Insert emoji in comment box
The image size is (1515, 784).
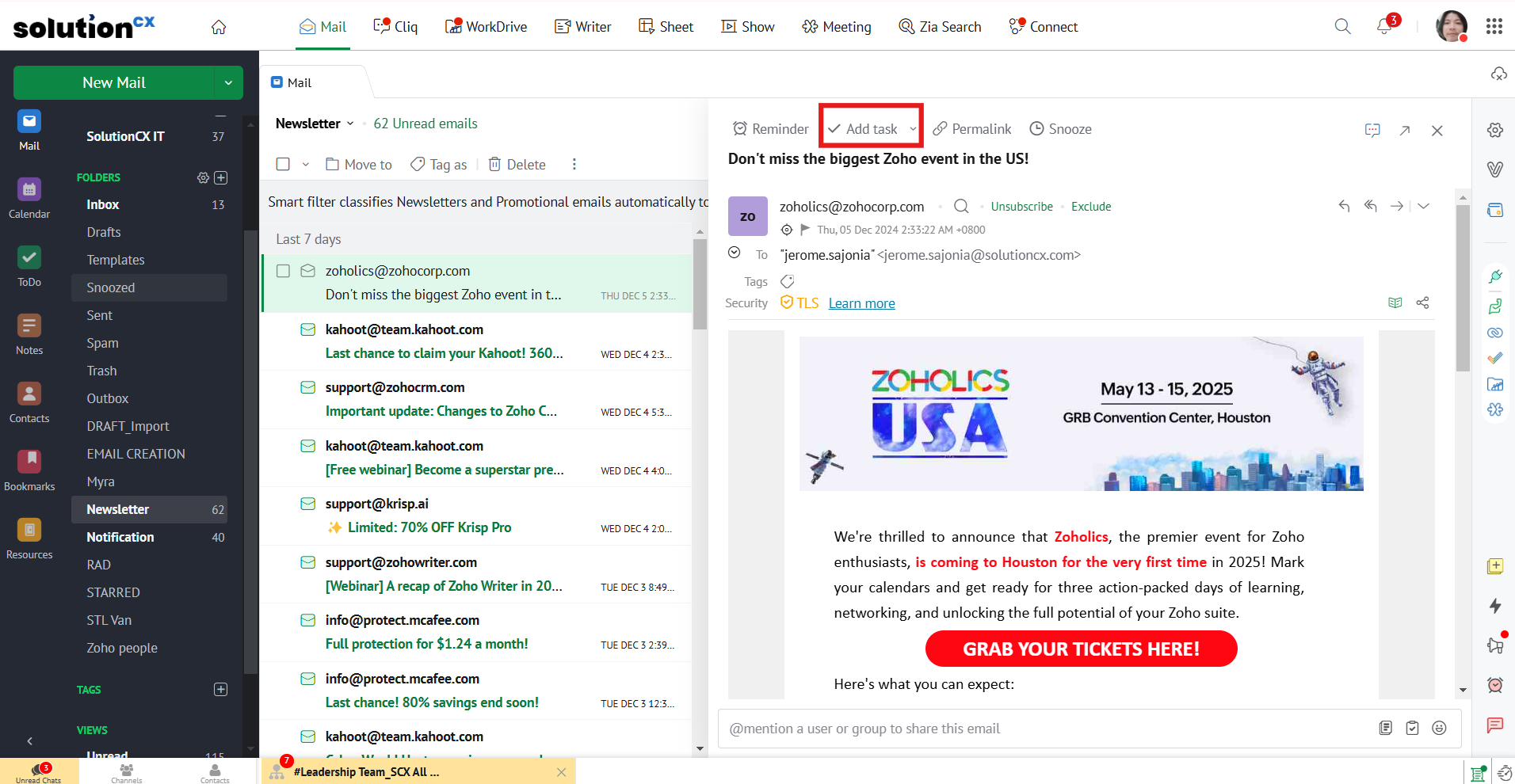(1440, 728)
